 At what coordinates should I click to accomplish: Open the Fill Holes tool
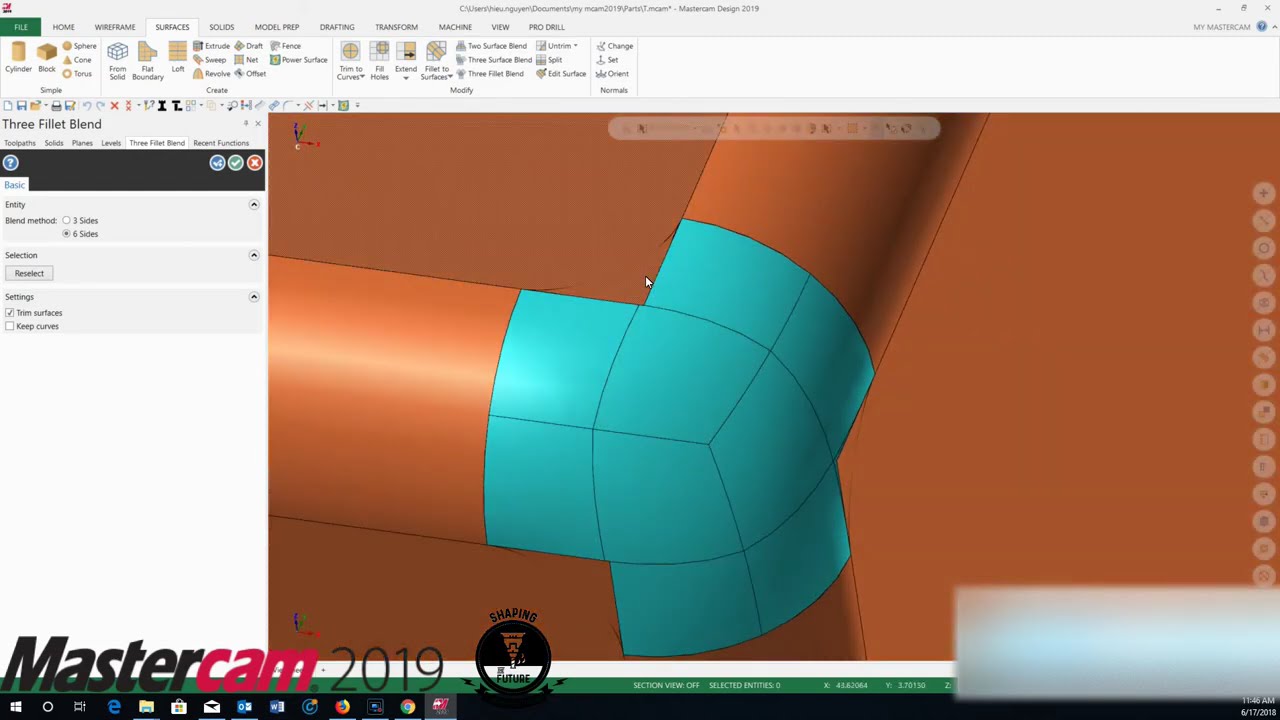tap(380, 61)
